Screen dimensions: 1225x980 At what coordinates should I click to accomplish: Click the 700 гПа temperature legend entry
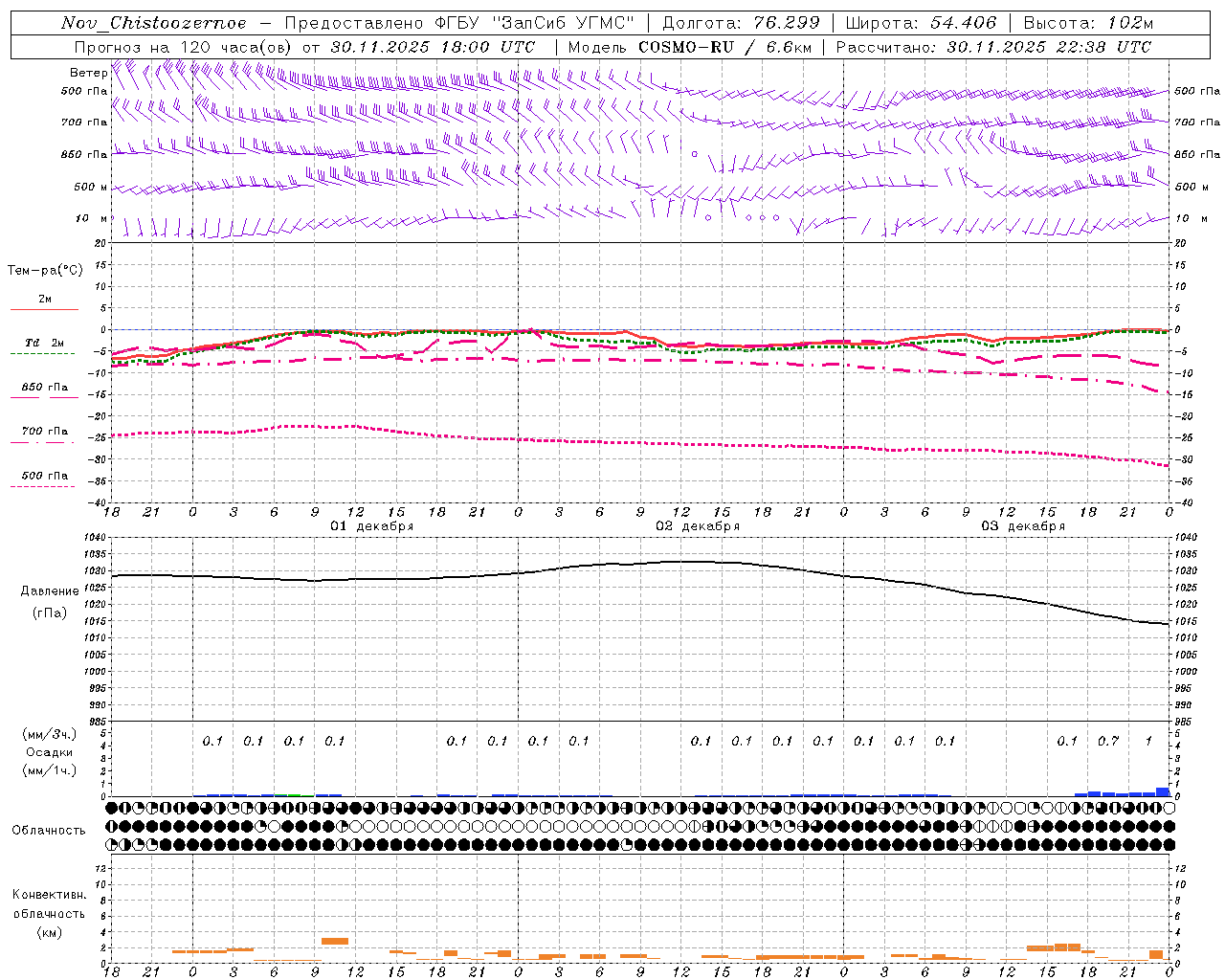point(44,431)
